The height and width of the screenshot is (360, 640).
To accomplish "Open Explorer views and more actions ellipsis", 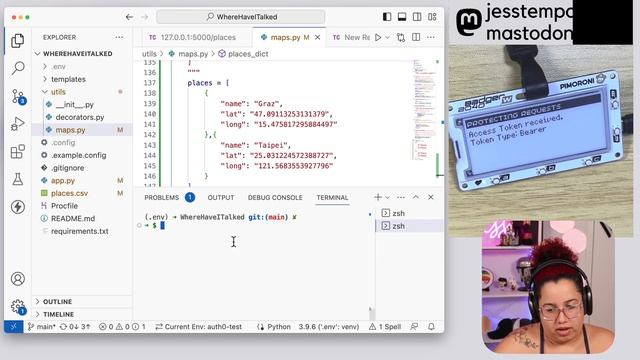I will coord(119,37).
